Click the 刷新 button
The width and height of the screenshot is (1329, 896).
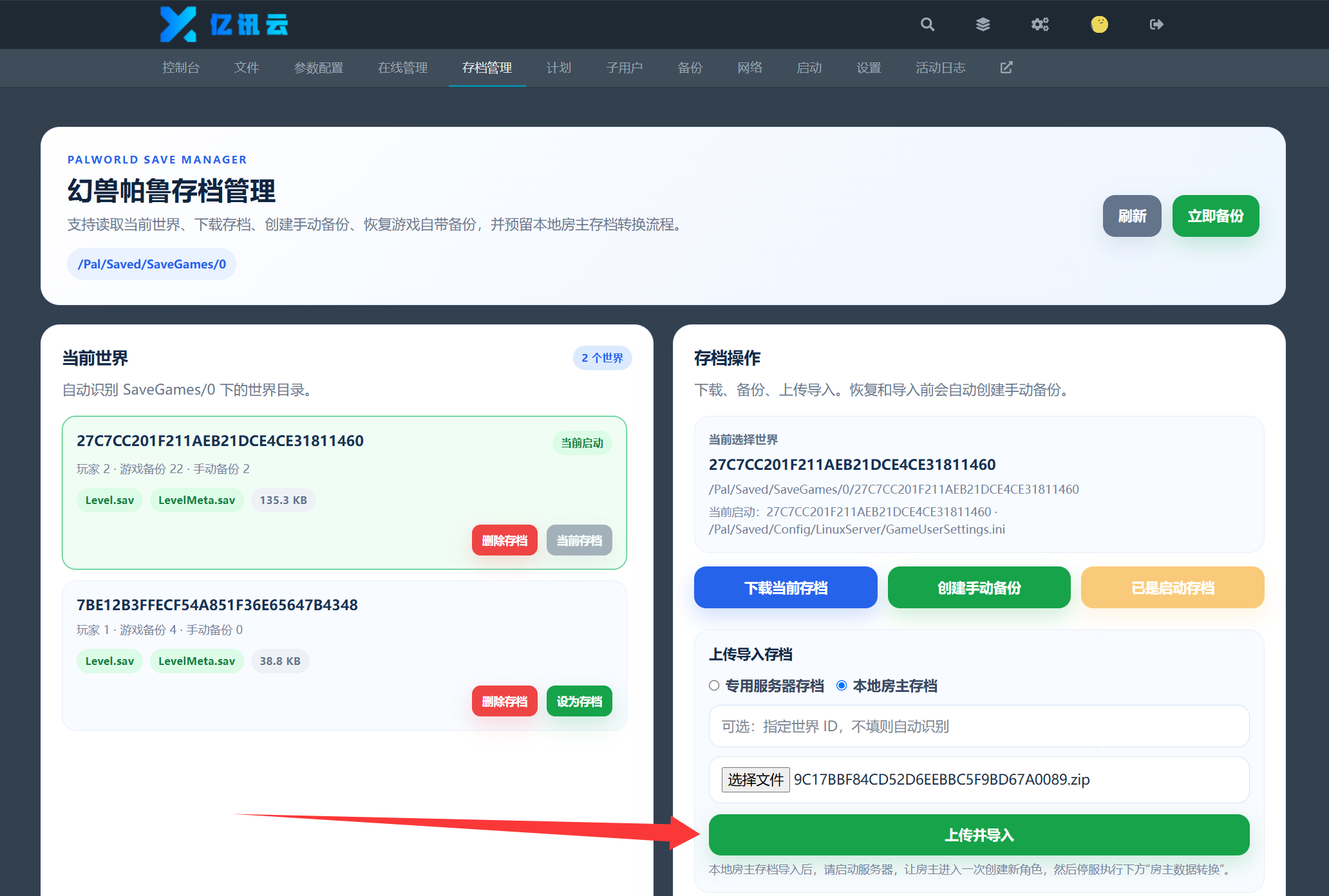[x=1132, y=216]
